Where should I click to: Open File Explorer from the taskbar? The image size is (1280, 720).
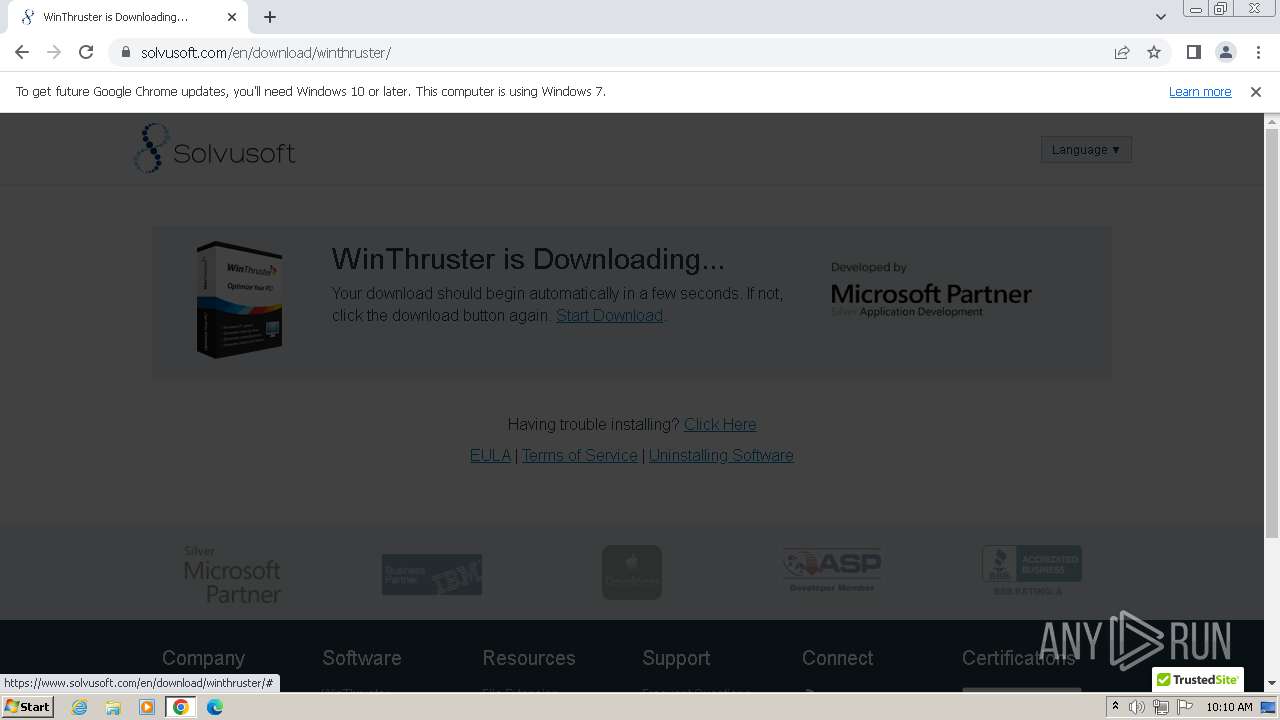click(113, 707)
